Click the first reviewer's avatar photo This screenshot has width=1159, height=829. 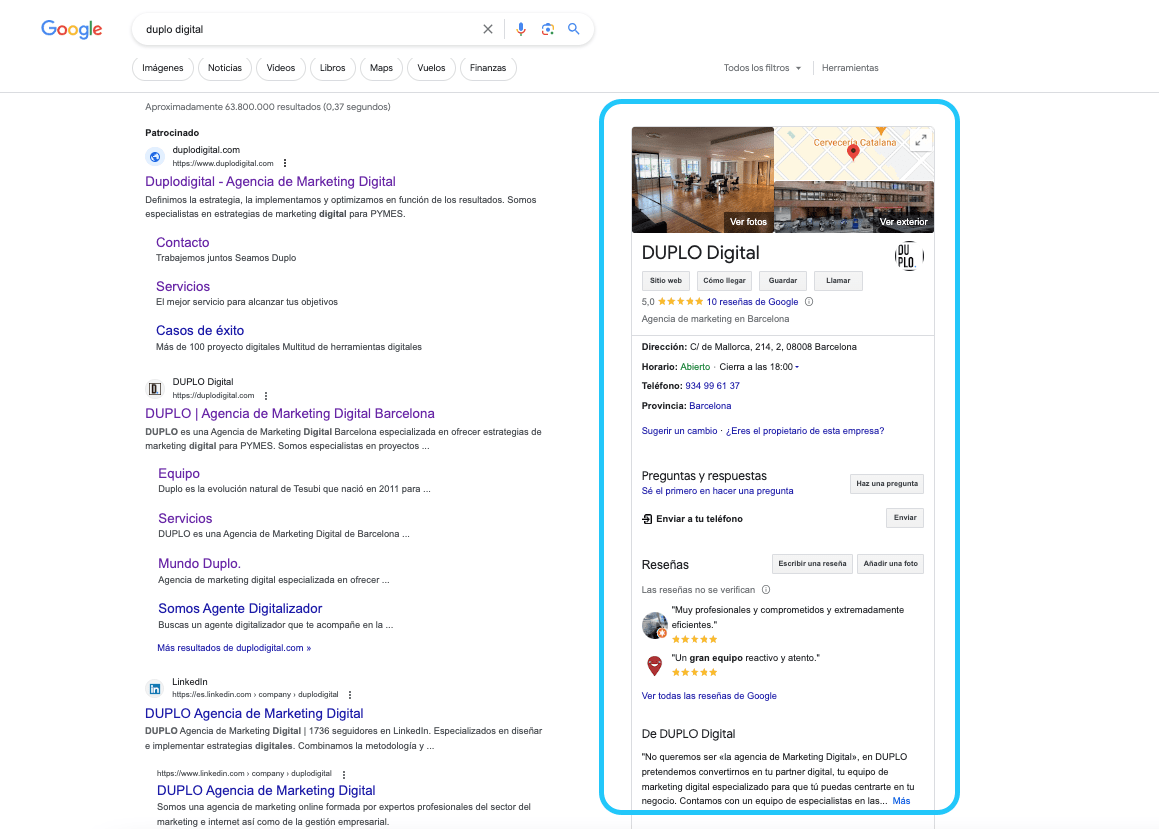pyautogui.click(x=655, y=625)
